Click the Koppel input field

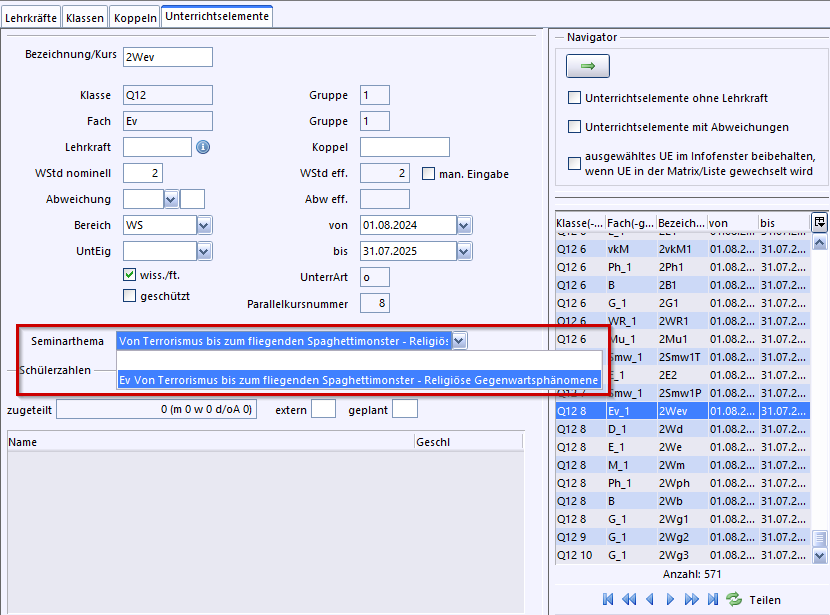coord(405,147)
